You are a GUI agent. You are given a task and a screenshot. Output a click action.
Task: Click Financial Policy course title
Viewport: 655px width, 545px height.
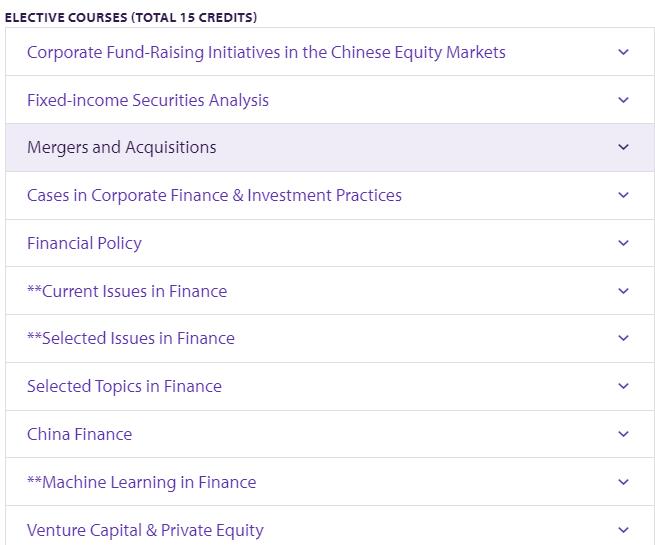click(84, 243)
